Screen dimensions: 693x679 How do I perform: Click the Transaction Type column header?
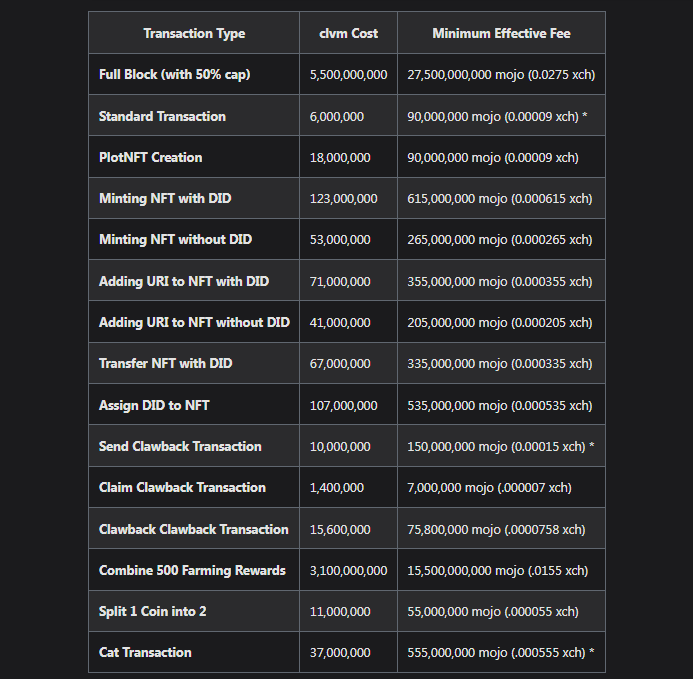click(x=194, y=33)
